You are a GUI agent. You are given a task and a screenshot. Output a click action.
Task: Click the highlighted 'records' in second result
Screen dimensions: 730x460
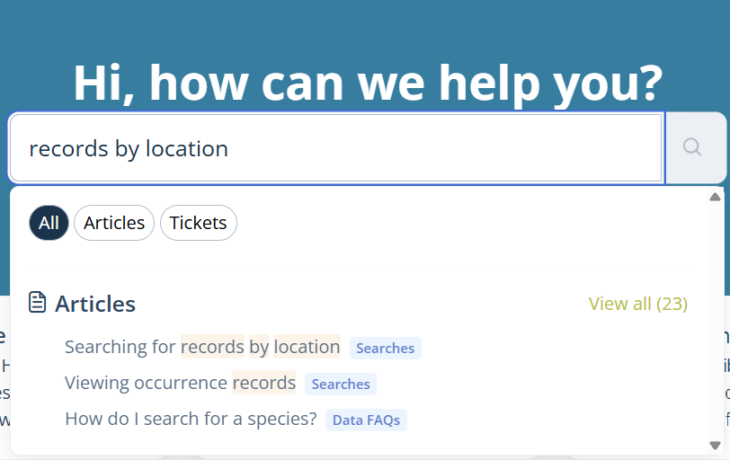tap(264, 383)
